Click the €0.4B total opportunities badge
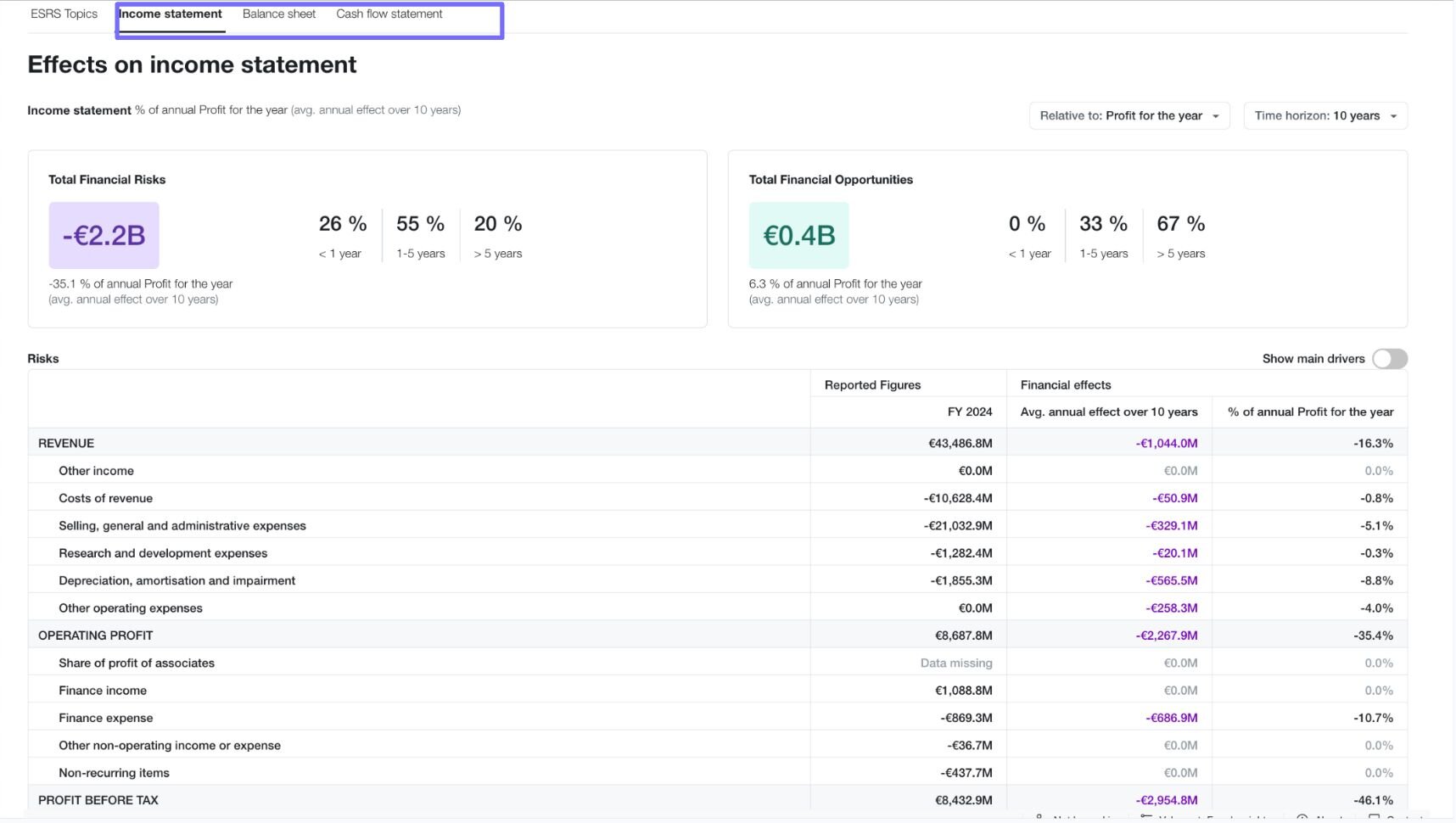 coord(798,235)
